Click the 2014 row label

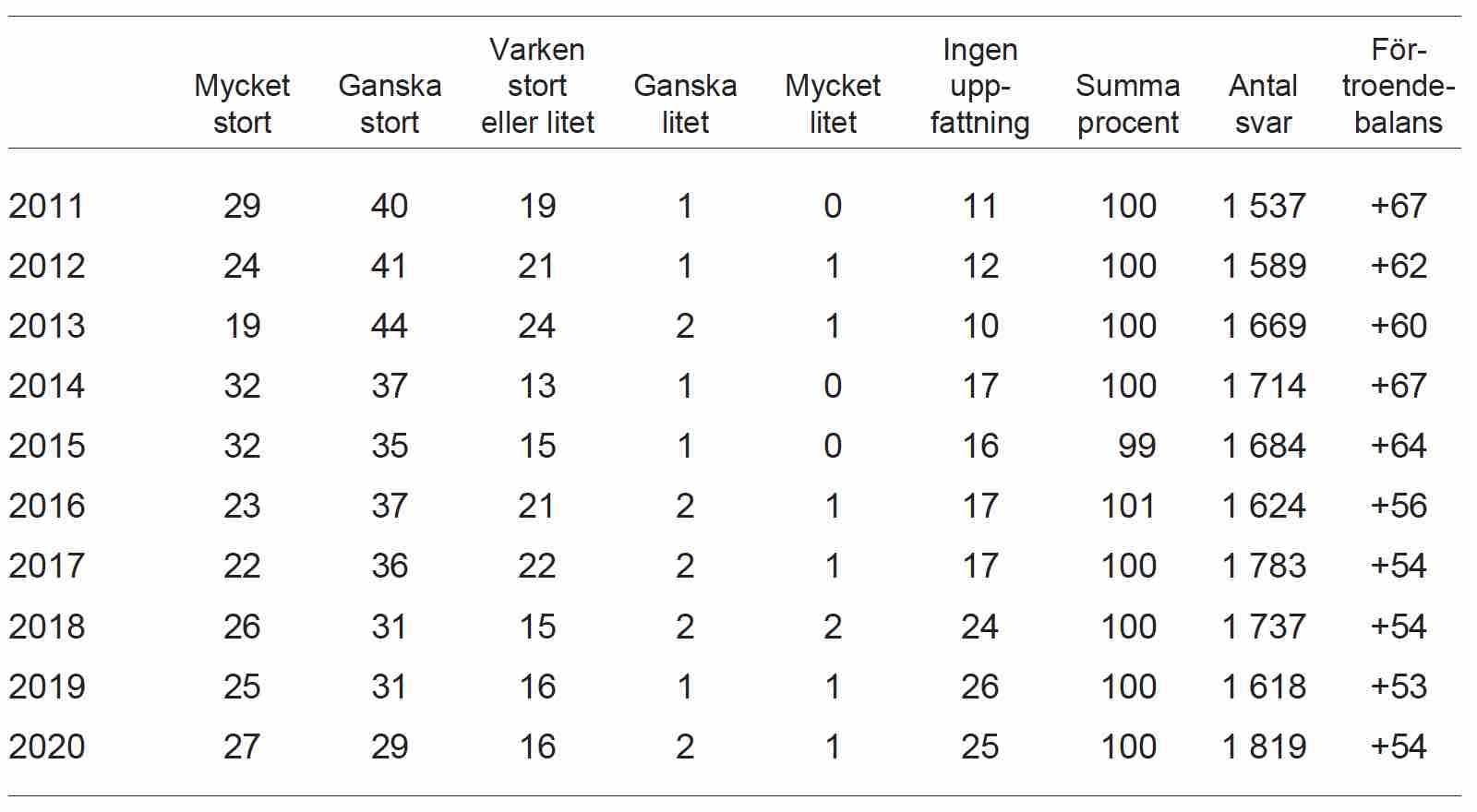[47, 386]
